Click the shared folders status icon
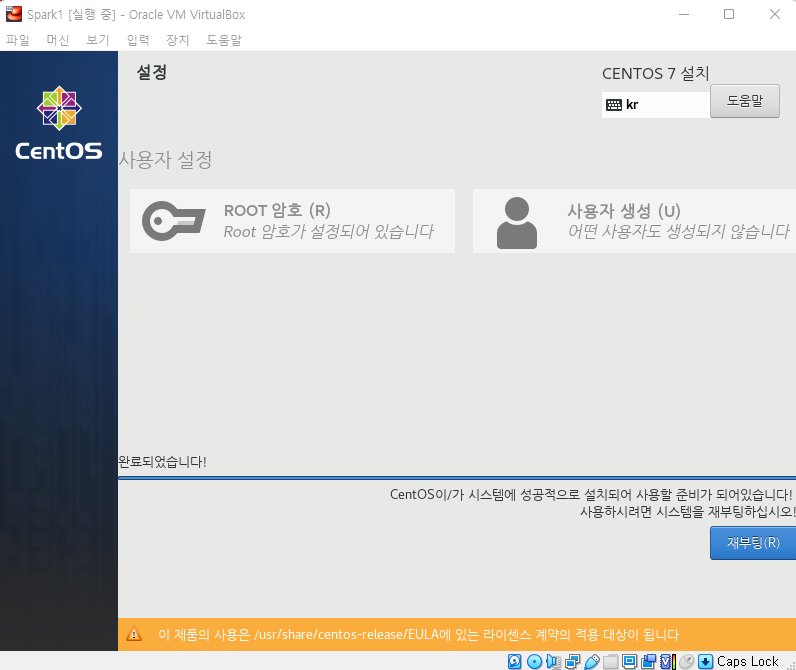Viewport: 796px width, 670px height. click(x=611, y=661)
